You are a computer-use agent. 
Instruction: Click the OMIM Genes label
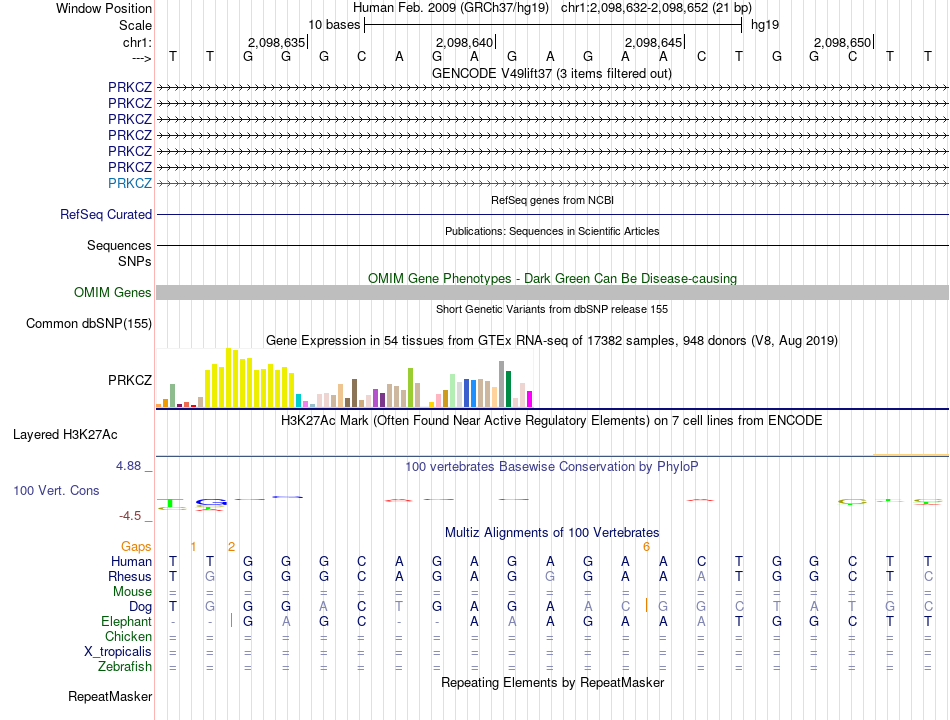(112, 292)
